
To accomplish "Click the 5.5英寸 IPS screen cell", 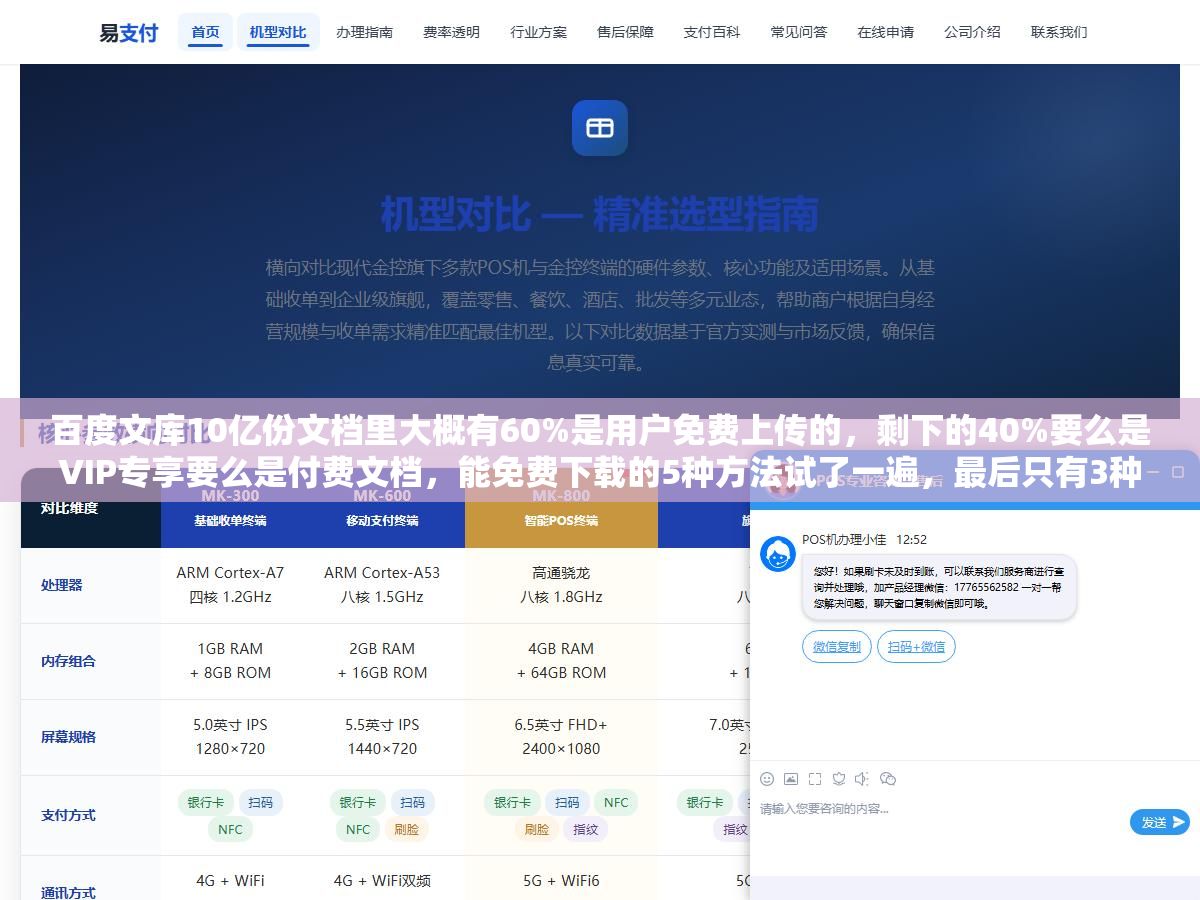I will 382,737.
